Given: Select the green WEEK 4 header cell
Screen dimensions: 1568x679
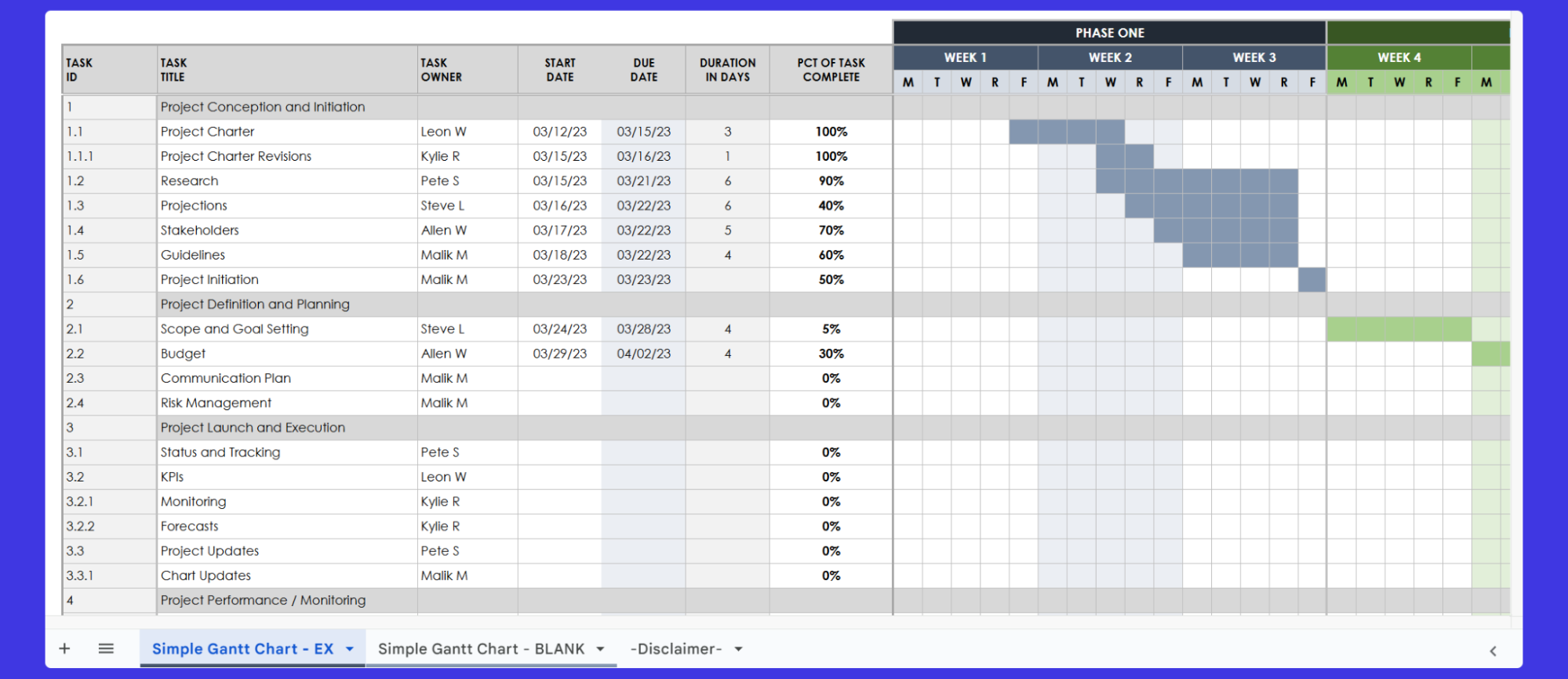Looking at the screenshot, I should tap(1399, 57).
